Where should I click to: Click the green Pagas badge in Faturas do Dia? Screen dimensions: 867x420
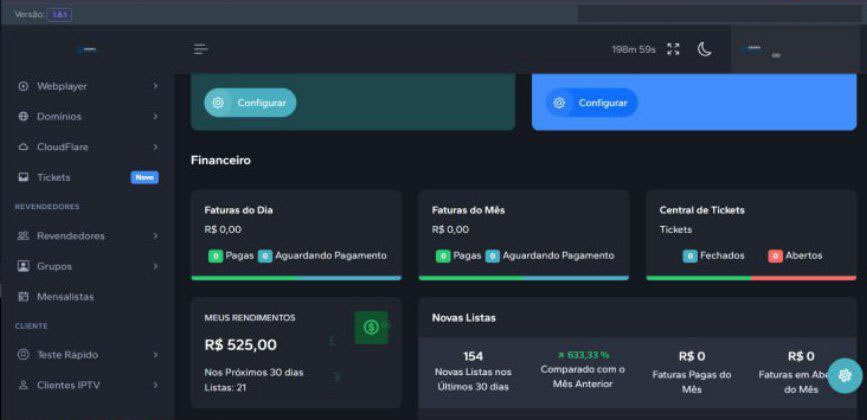[215, 256]
